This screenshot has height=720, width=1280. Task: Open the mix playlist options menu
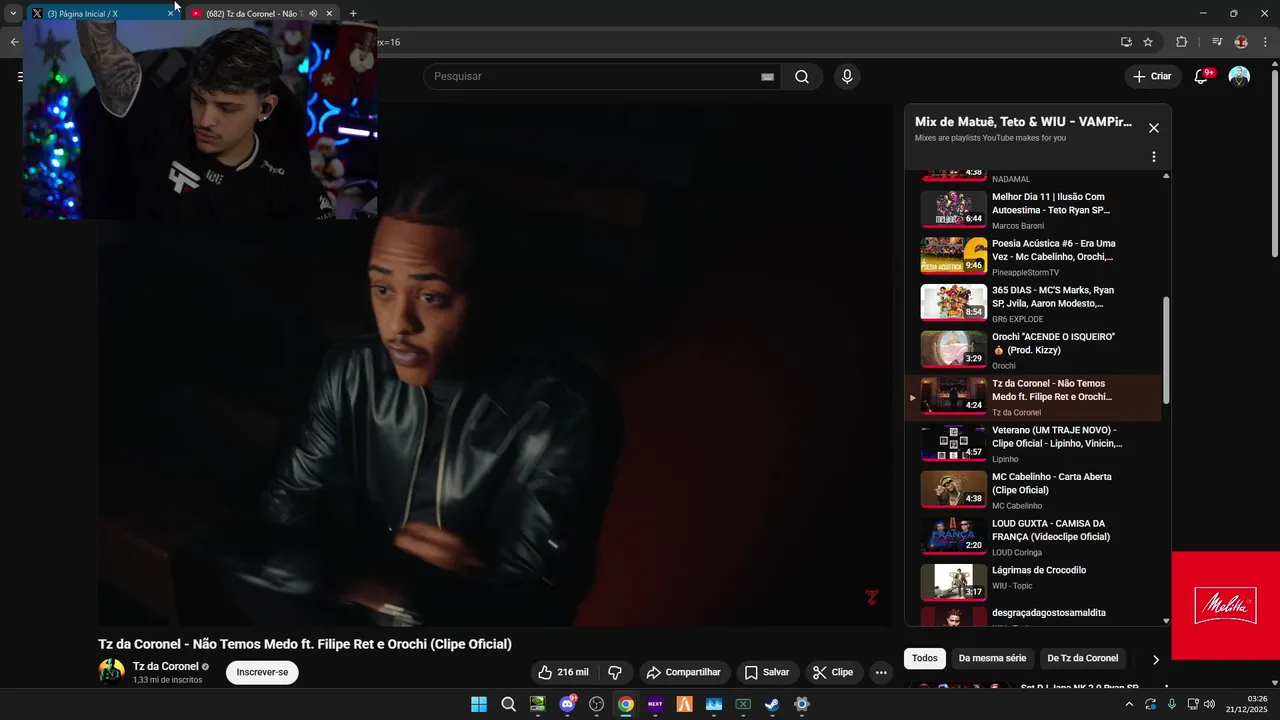(1154, 157)
